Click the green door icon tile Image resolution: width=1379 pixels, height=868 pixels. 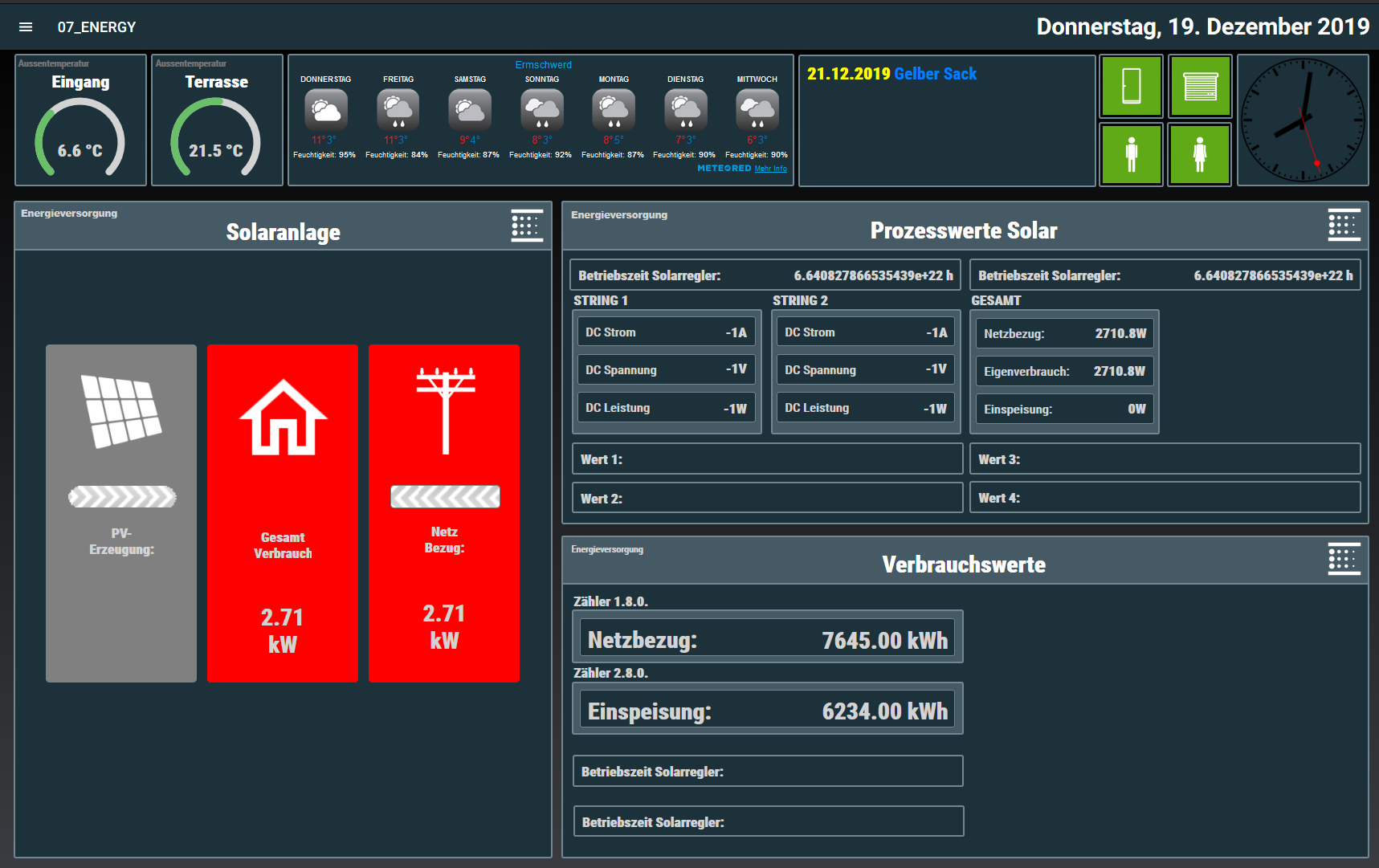click(1131, 86)
